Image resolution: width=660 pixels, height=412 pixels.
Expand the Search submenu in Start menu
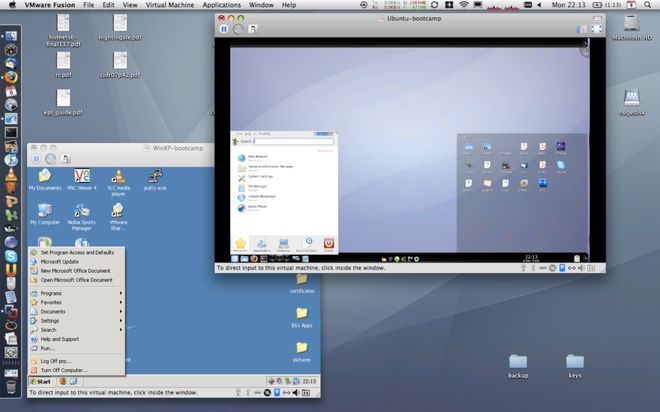coord(77,330)
